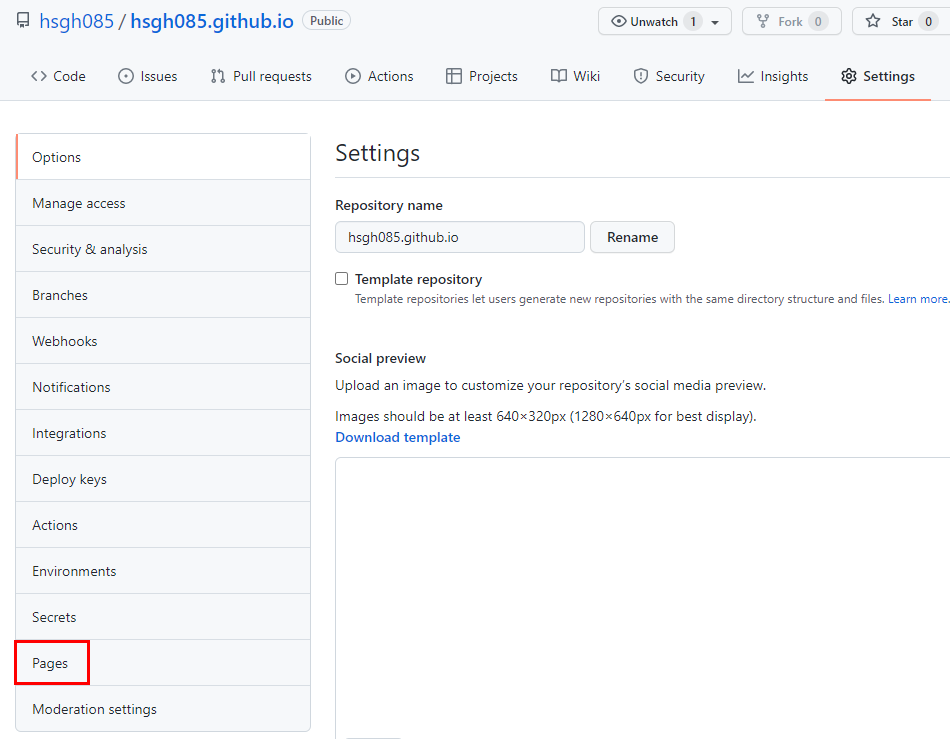Click the Actions play icon in the repository navigation
The height and width of the screenshot is (739, 950).
(353, 76)
